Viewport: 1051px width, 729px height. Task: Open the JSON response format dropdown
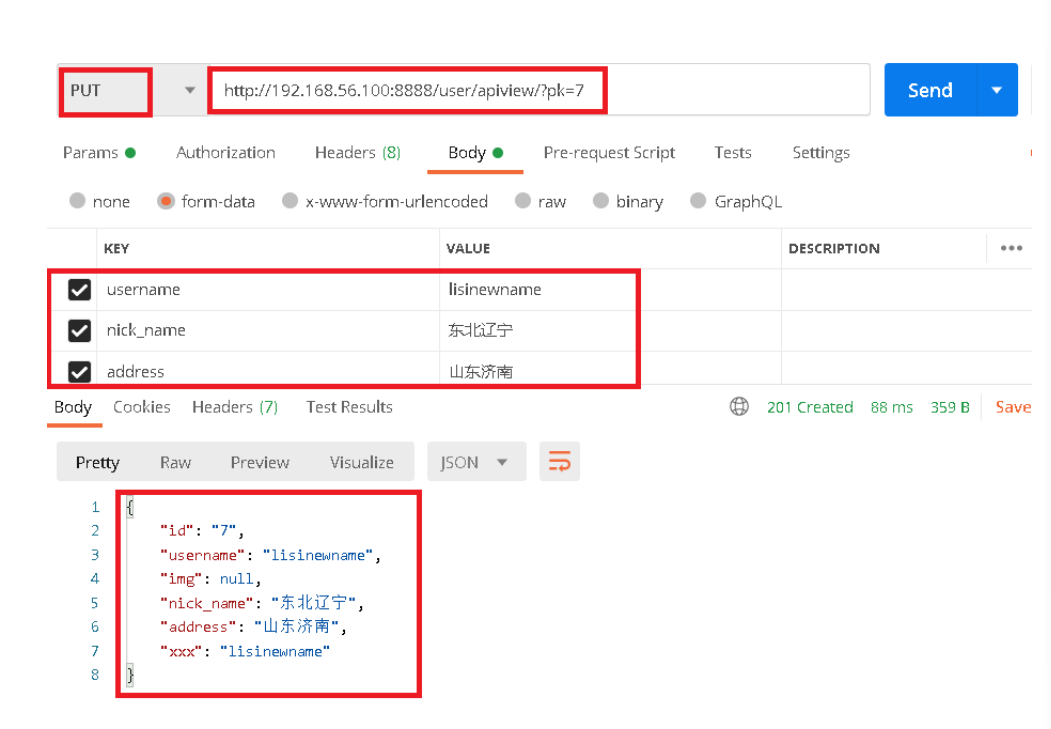point(476,462)
